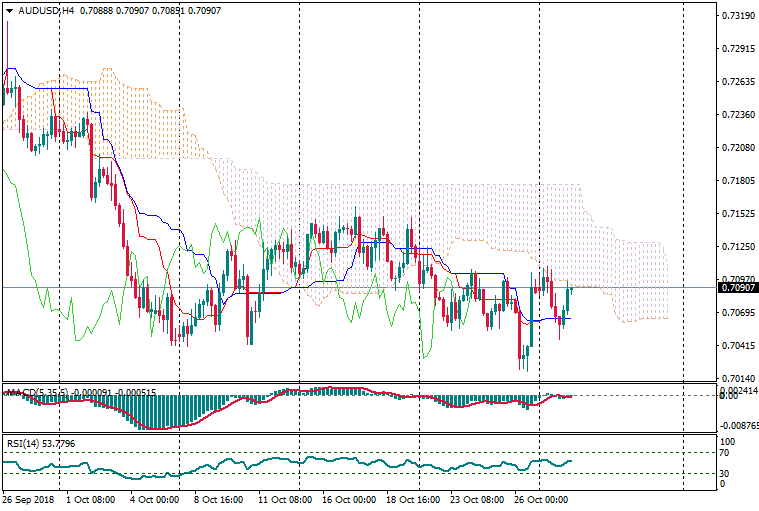Click the RSI 100 scale label

(x=728, y=441)
